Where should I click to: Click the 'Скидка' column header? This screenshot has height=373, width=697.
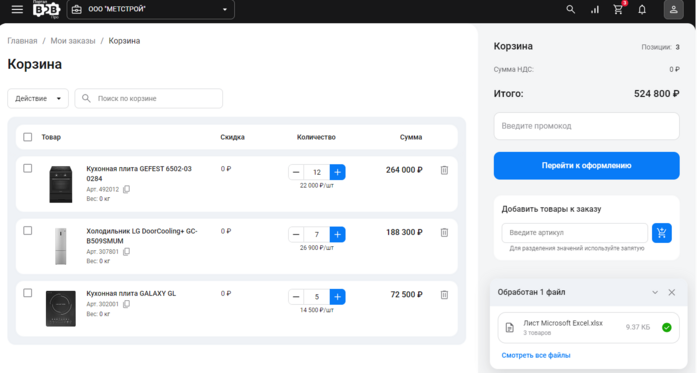point(232,137)
